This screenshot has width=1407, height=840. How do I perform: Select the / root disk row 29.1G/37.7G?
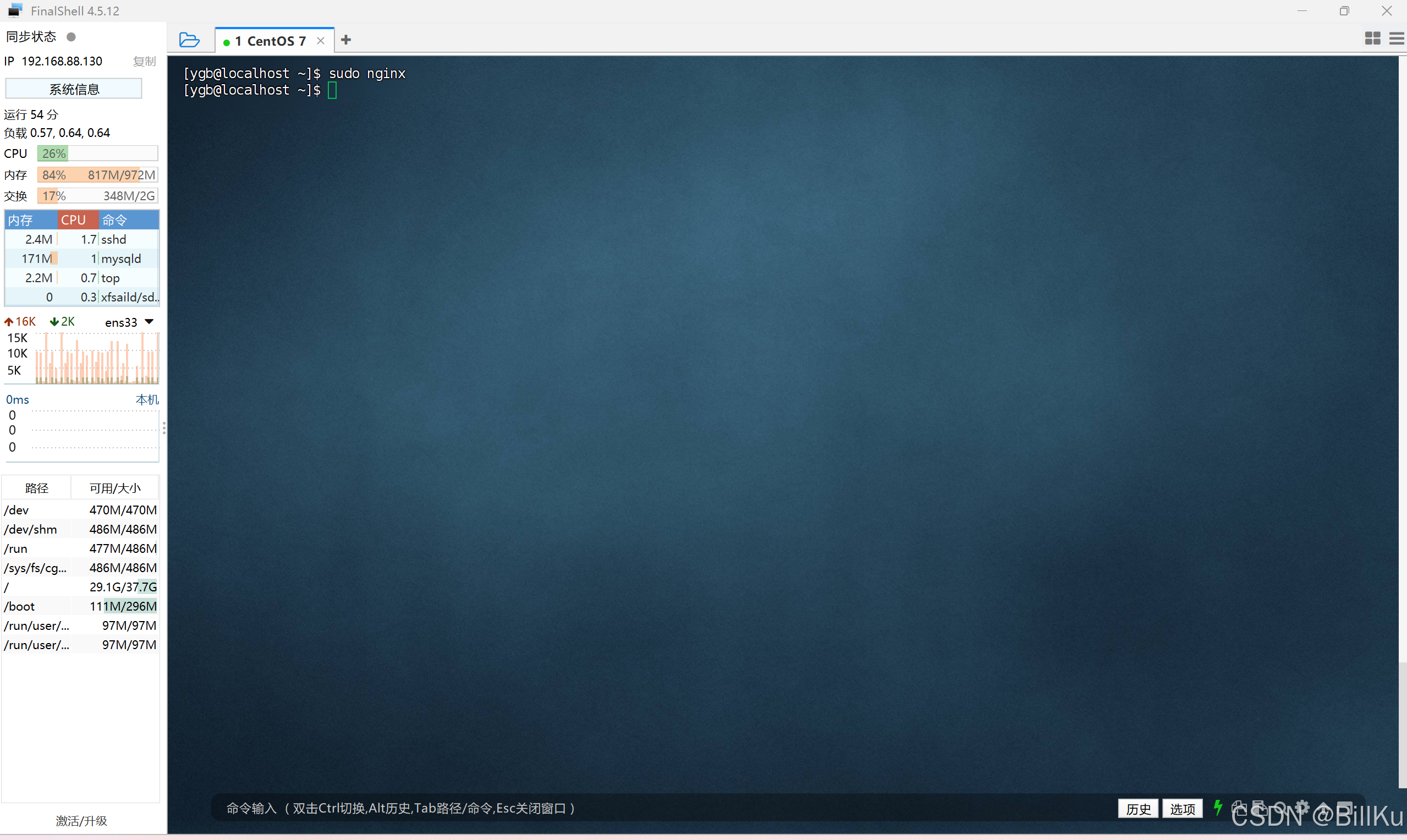(80, 587)
